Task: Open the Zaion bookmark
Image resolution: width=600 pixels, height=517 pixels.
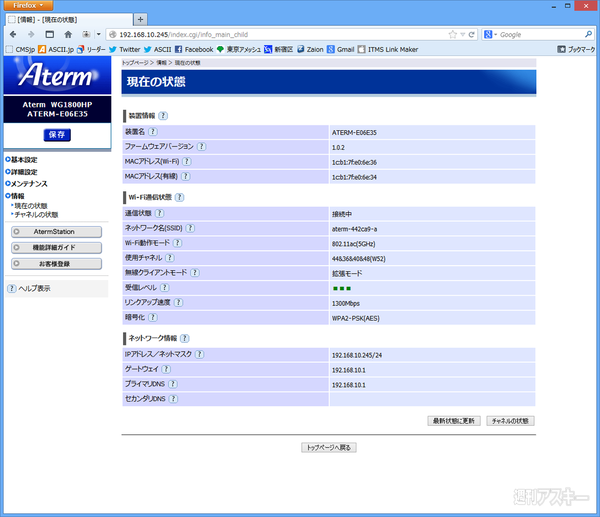Action: [310, 49]
